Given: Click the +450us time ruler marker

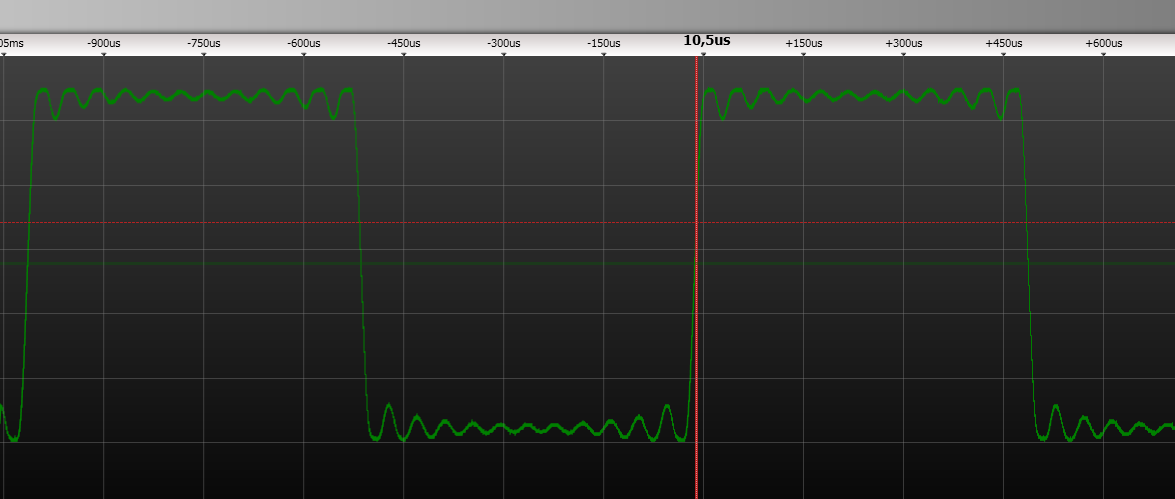Looking at the screenshot, I should coord(1003,43).
